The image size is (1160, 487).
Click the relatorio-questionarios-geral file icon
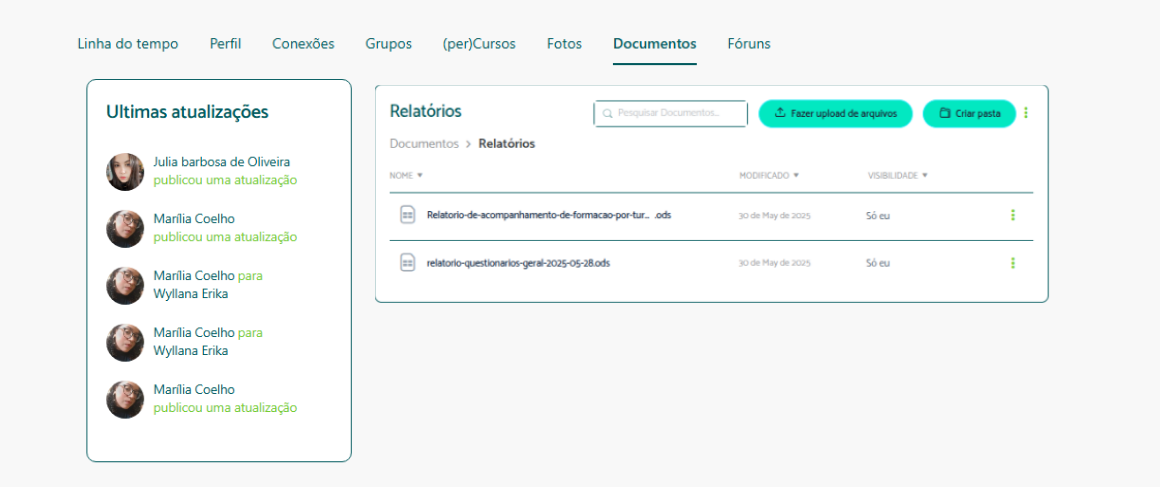pos(407,263)
